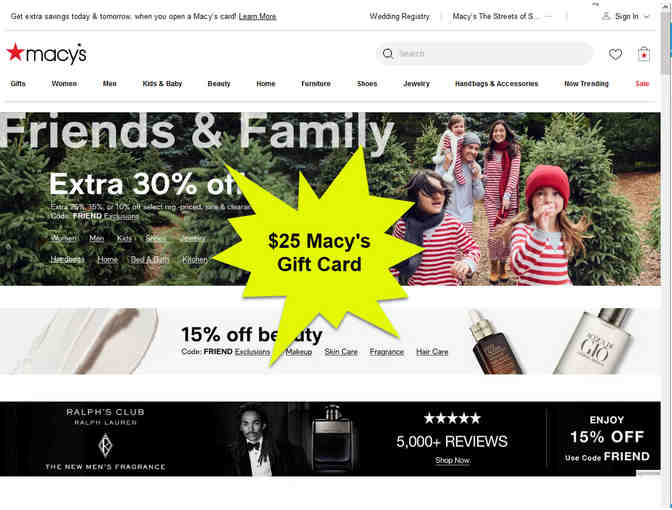The height and width of the screenshot is (510, 672).
Task: Open the Skin Care beauty link
Action: coord(341,352)
